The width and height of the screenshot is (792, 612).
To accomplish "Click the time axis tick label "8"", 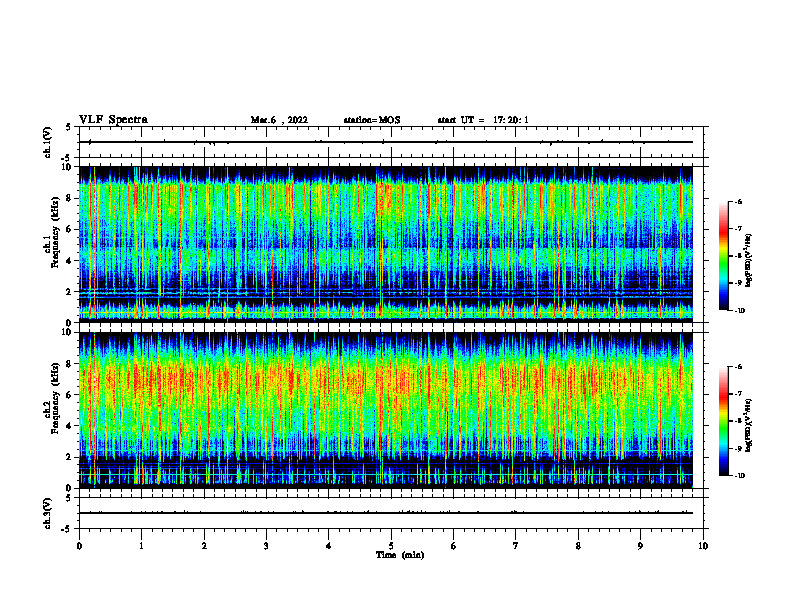I will pyautogui.click(x=578, y=546).
